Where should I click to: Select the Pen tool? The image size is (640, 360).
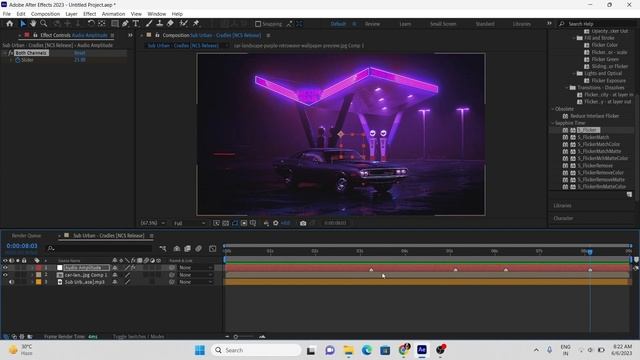click(x=125, y=24)
